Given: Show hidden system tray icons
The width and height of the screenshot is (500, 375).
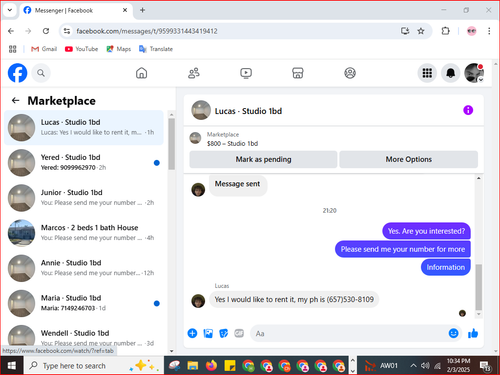Looking at the screenshot, I should click(x=413, y=366).
